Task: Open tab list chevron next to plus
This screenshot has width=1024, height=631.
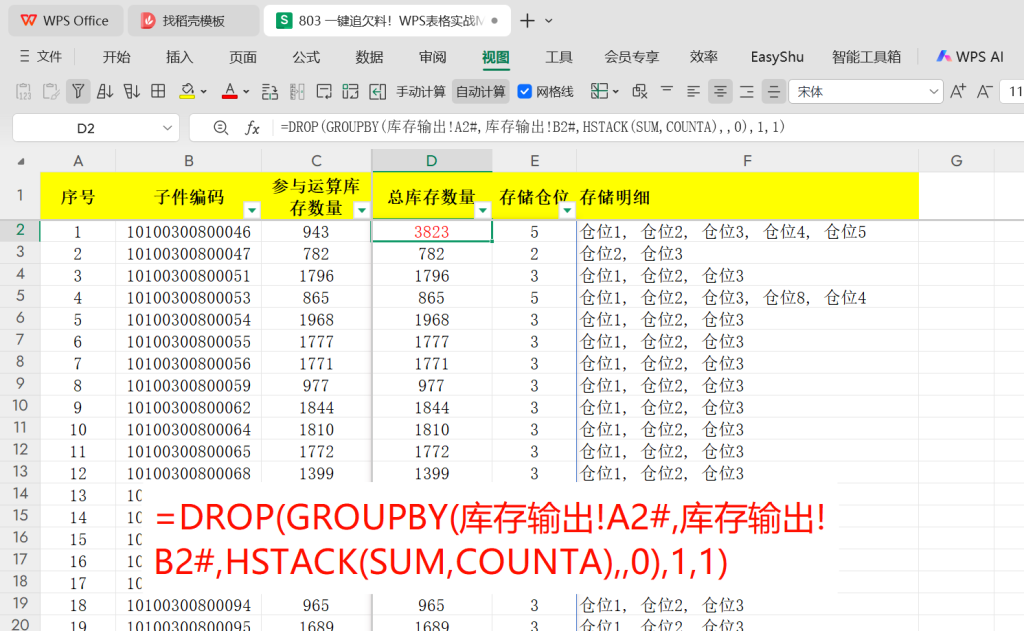Action: click(x=549, y=21)
